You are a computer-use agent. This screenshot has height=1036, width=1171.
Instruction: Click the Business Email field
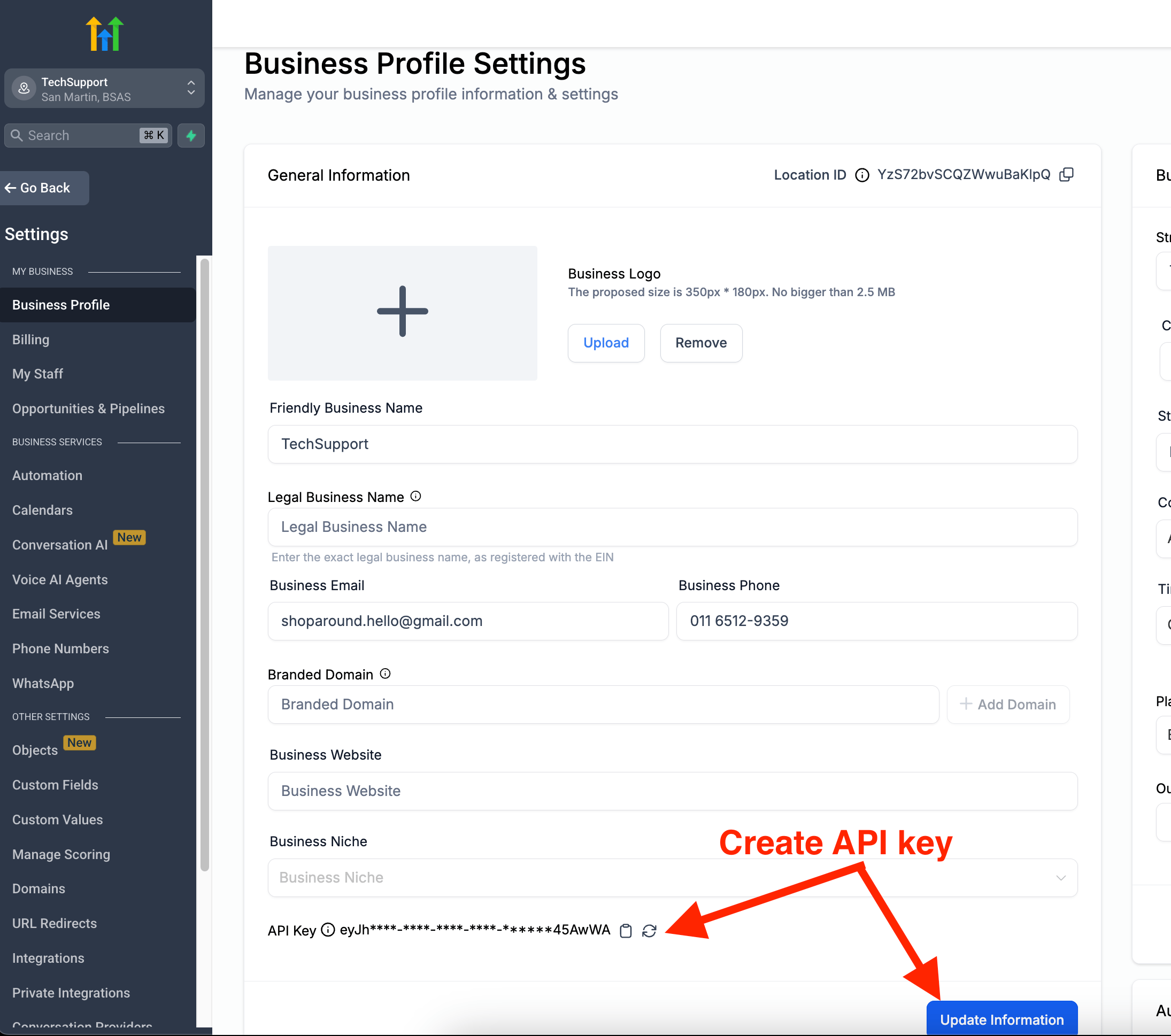467,621
